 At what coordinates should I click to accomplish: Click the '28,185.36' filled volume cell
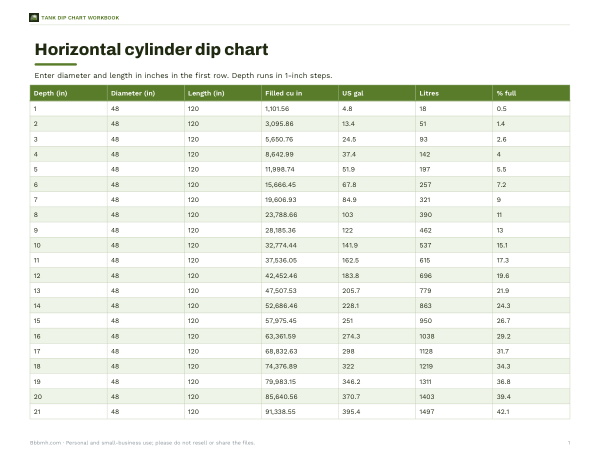pyautogui.click(x=300, y=230)
